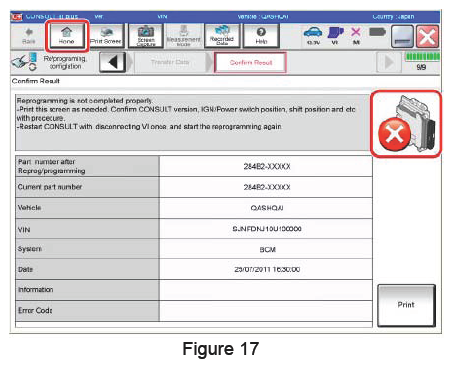This screenshot has height=368, width=453.
Task: Click the Print button
Action: tap(406, 305)
